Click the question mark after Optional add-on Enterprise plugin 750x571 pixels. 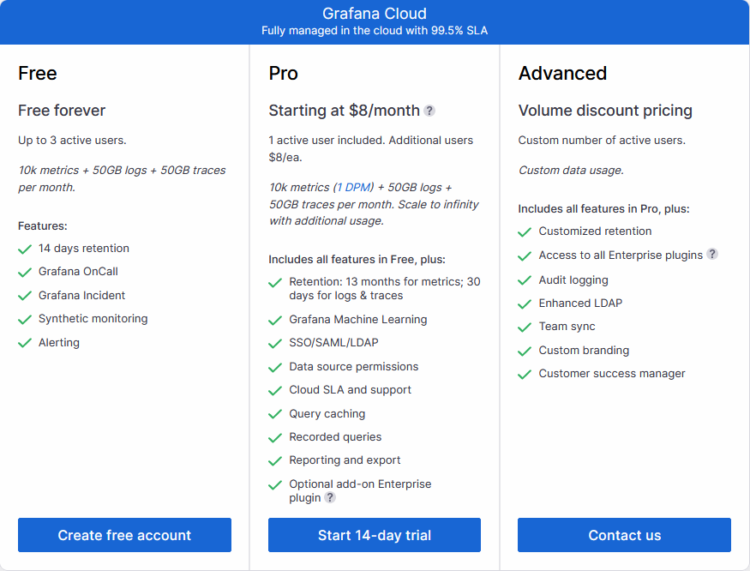point(330,498)
